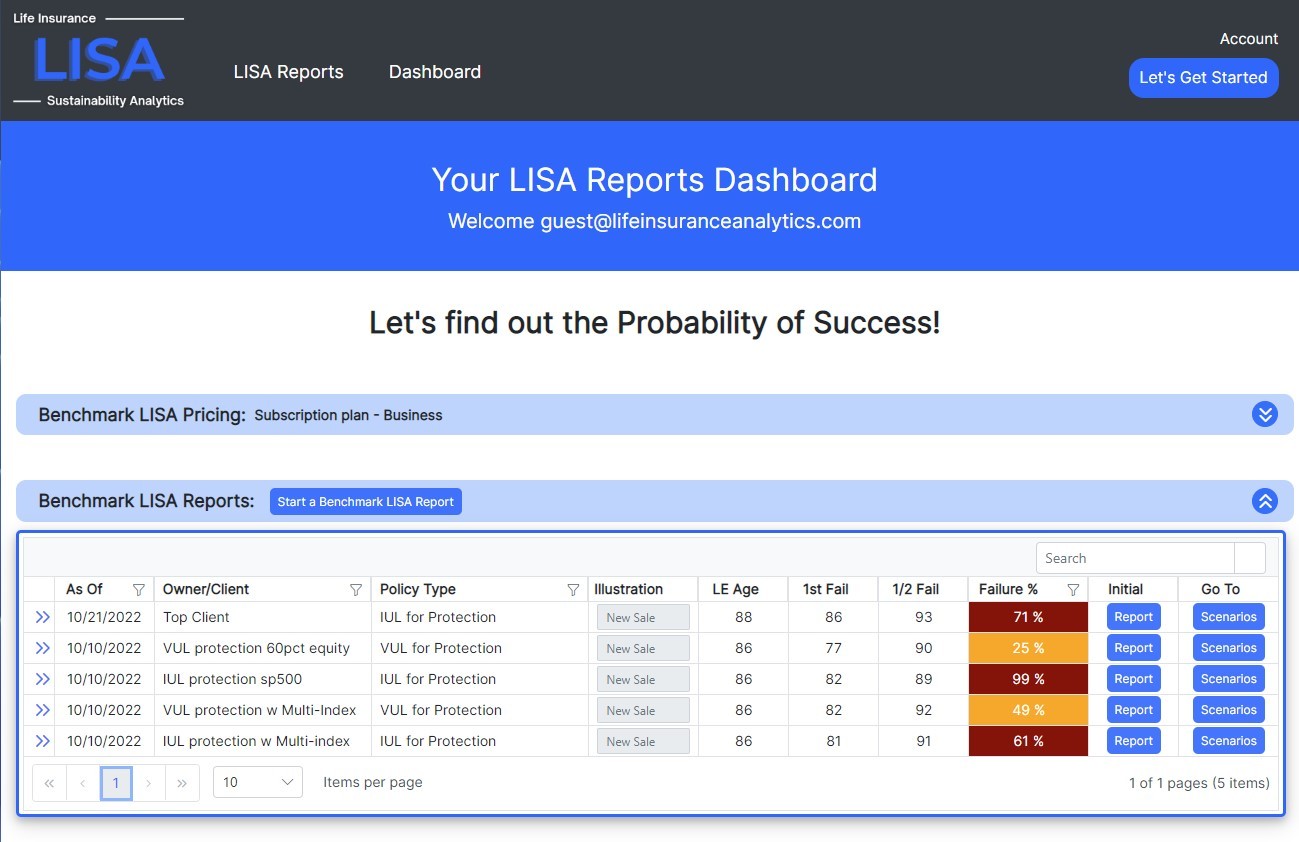Open Report for Top Client
1299x842 pixels.
coord(1134,617)
